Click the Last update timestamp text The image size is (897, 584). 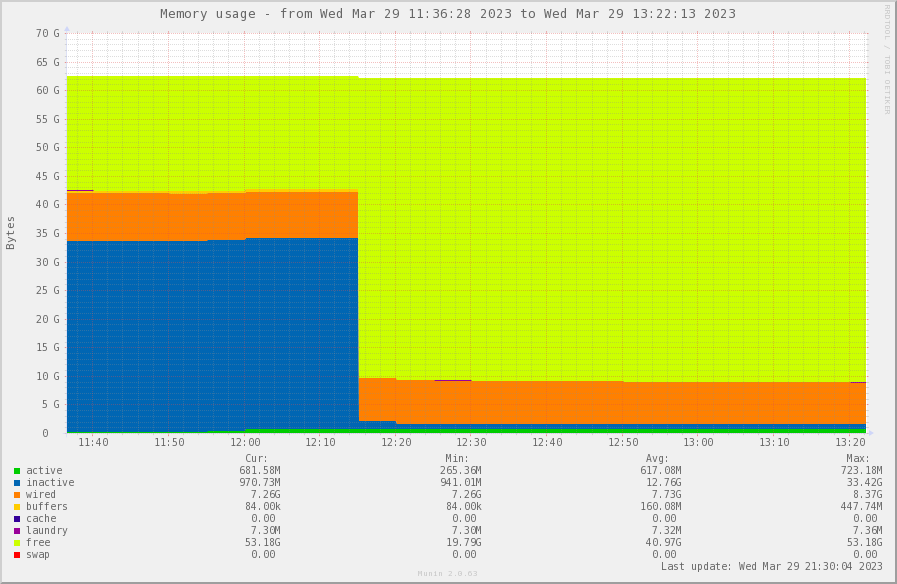point(771,567)
